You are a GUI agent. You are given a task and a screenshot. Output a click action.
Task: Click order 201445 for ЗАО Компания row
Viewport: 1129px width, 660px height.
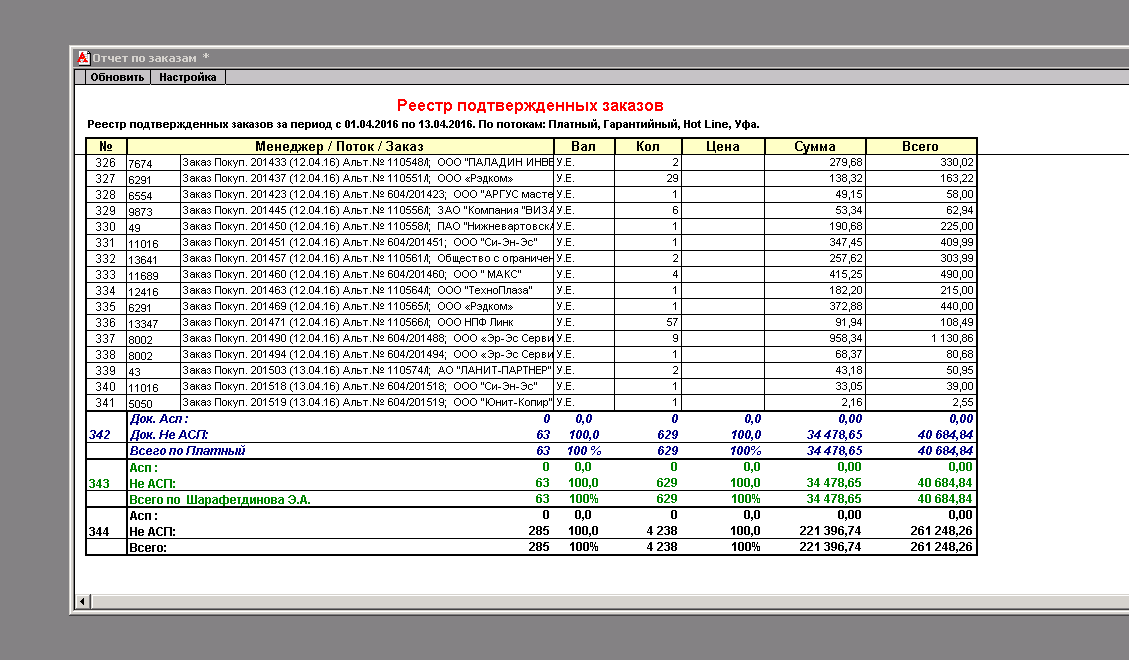366,210
